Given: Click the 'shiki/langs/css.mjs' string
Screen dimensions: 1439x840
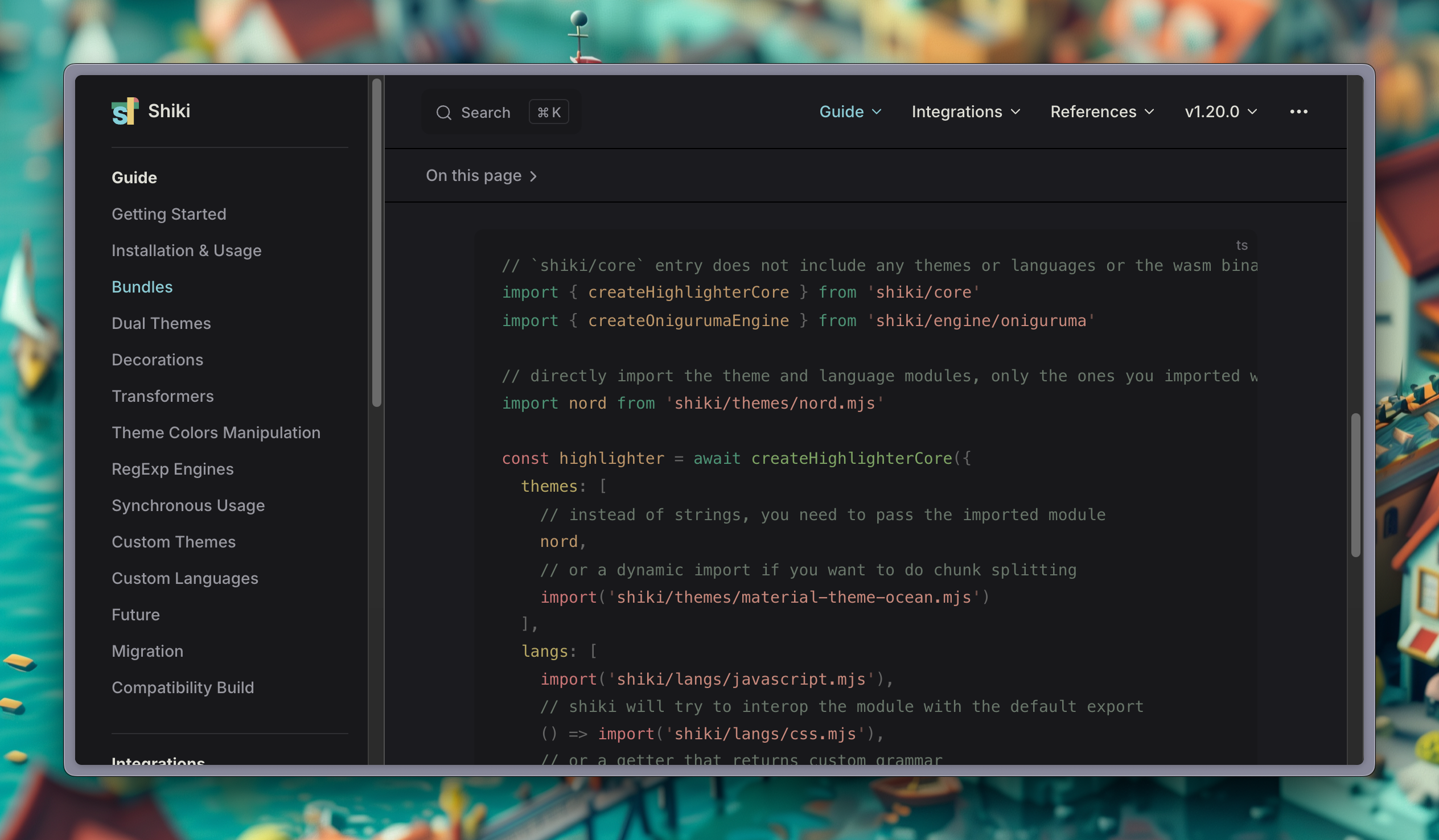Looking at the screenshot, I should tap(765, 734).
